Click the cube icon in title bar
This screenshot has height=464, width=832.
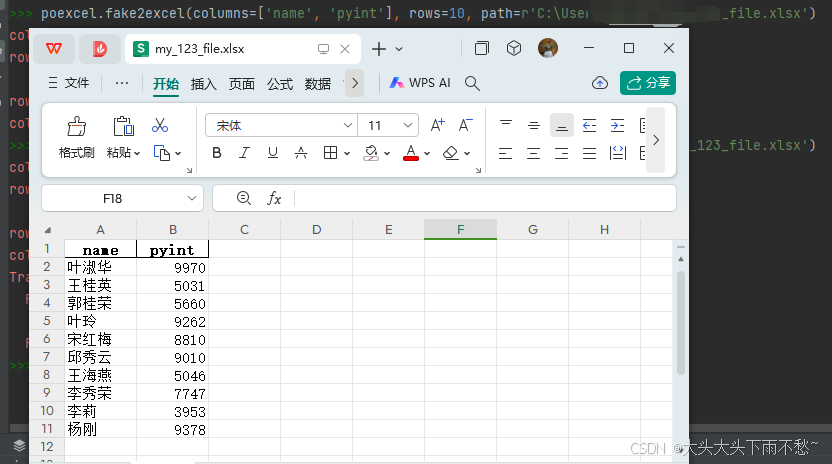tap(514, 48)
